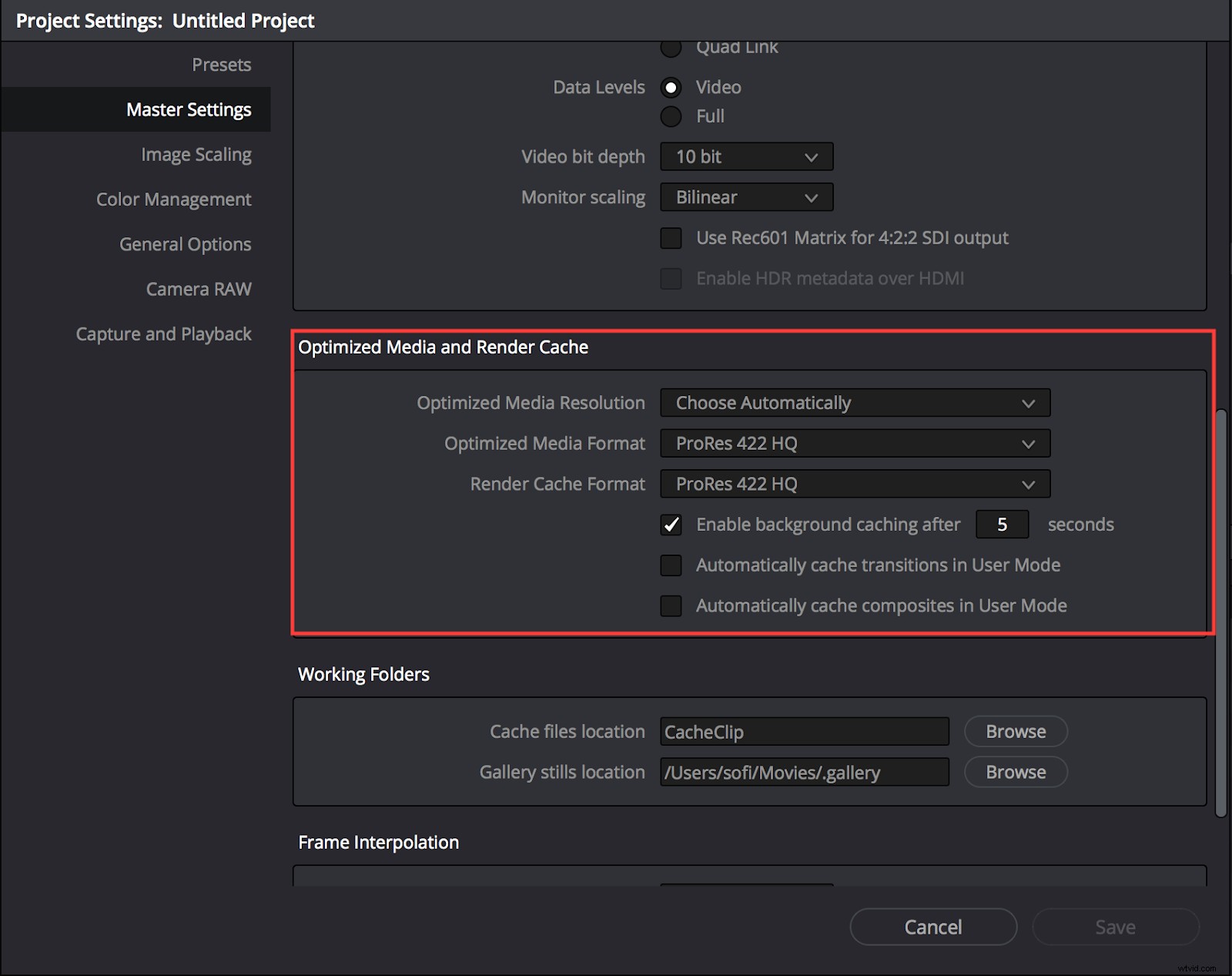The height and width of the screenshot is (976, 1232).
Task: Enable automatically cache transitions in User Mode
Action: (x=671, y=565)
